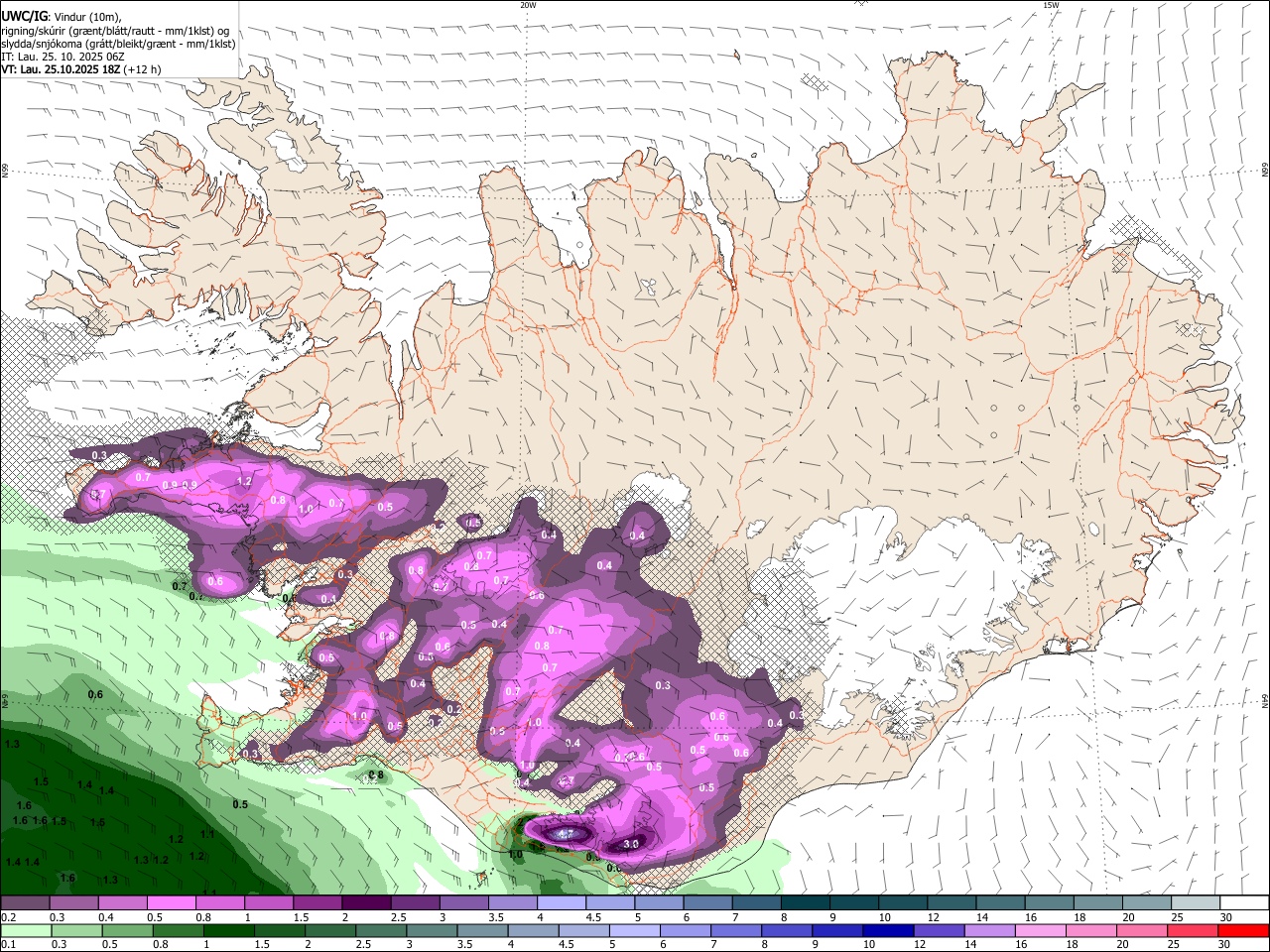Screen dimensions: 1270x952
Task: Pick the navy blue swatch at 10 in the lower scale
Action: click(x=888, y=931)
